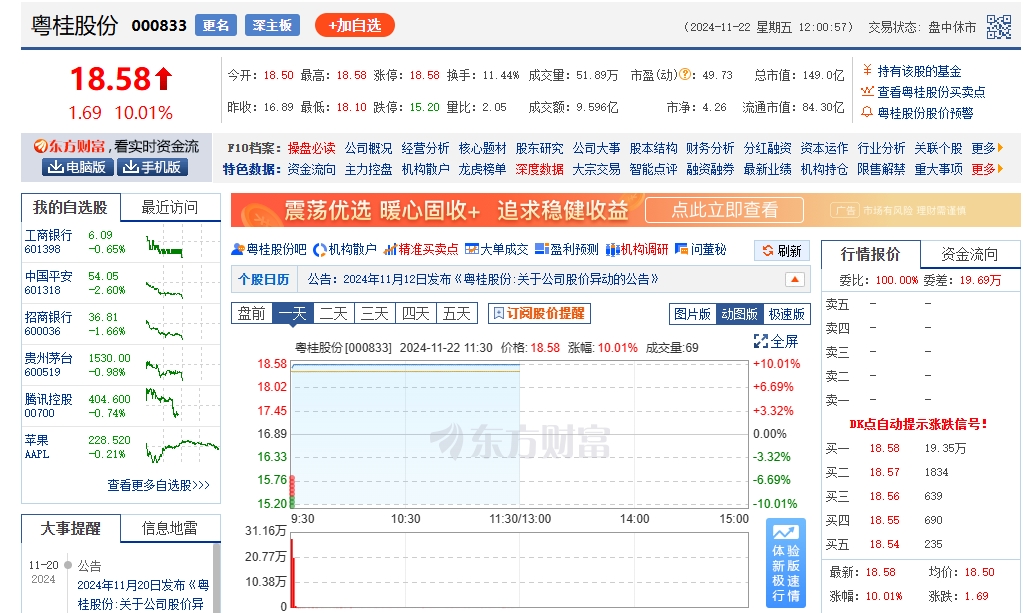Open the QR code icon
The image size is (1030, 613).
998,27
